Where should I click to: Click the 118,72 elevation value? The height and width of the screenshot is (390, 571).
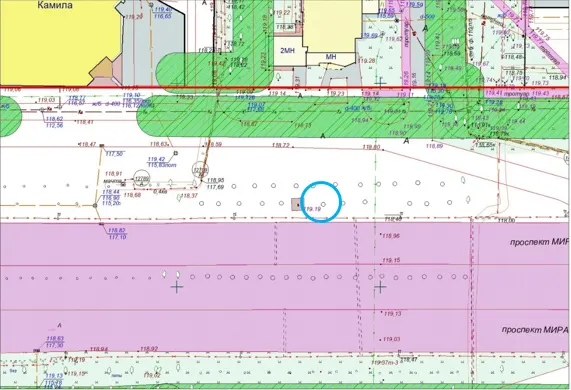(281, 145)
